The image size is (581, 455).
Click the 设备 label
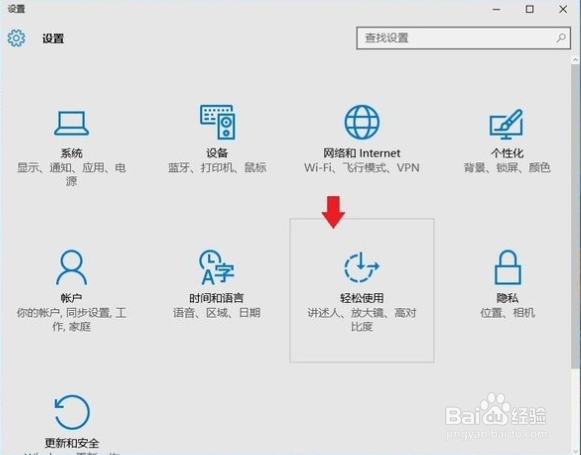tap(217, 153)
